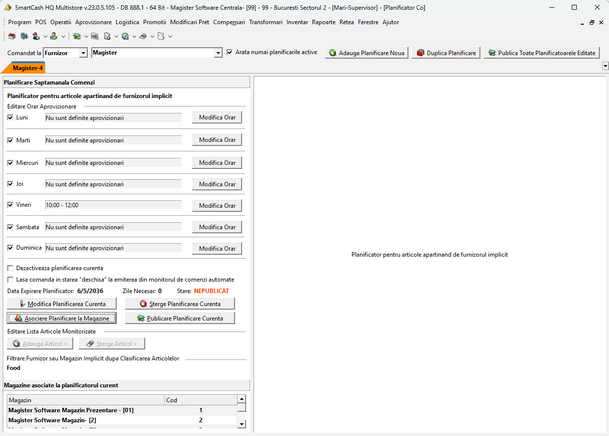
Task: Click Publica Toate Planificatoarele Editate button
Action: tap(542, 53)
